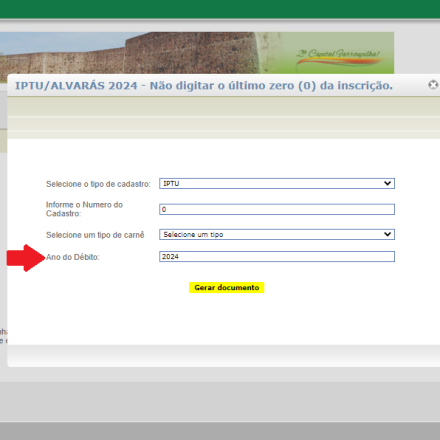Focus the Ano do Débito field showing 2024
Image resolution: width=440 pixels, height=440 pixels.
[277, 257]
